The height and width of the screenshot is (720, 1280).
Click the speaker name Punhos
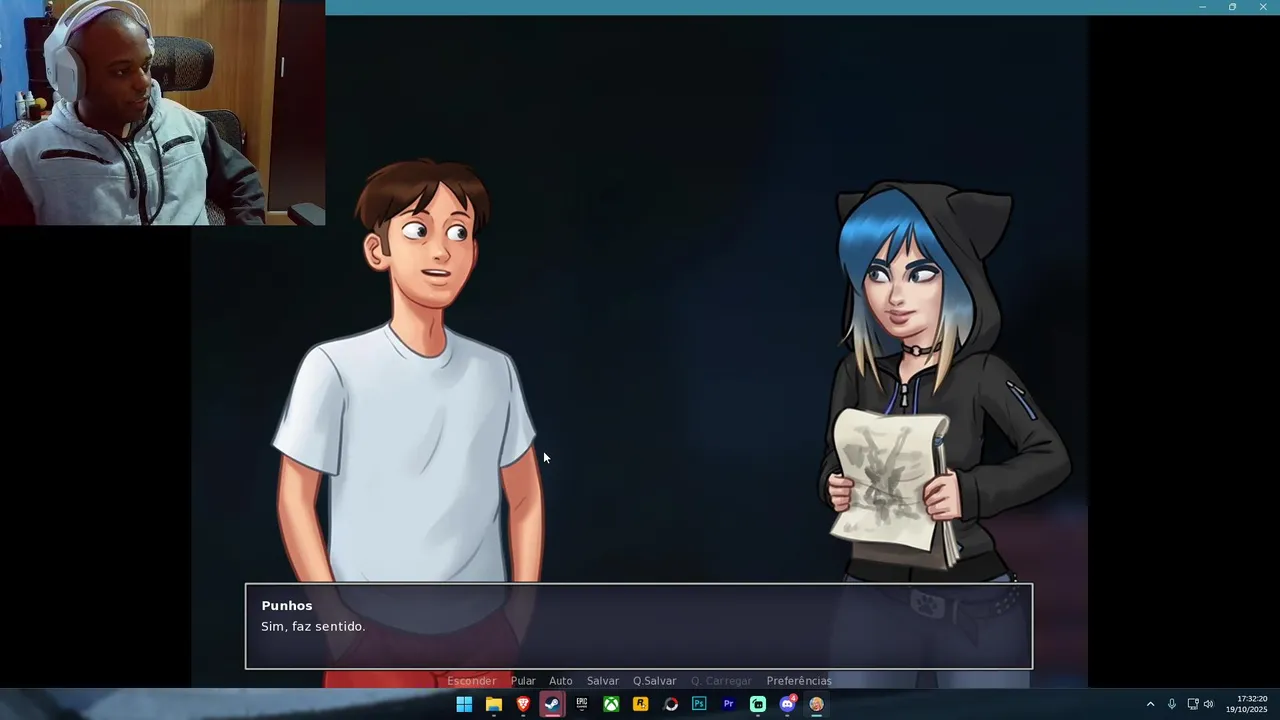(x=287, y=606)
